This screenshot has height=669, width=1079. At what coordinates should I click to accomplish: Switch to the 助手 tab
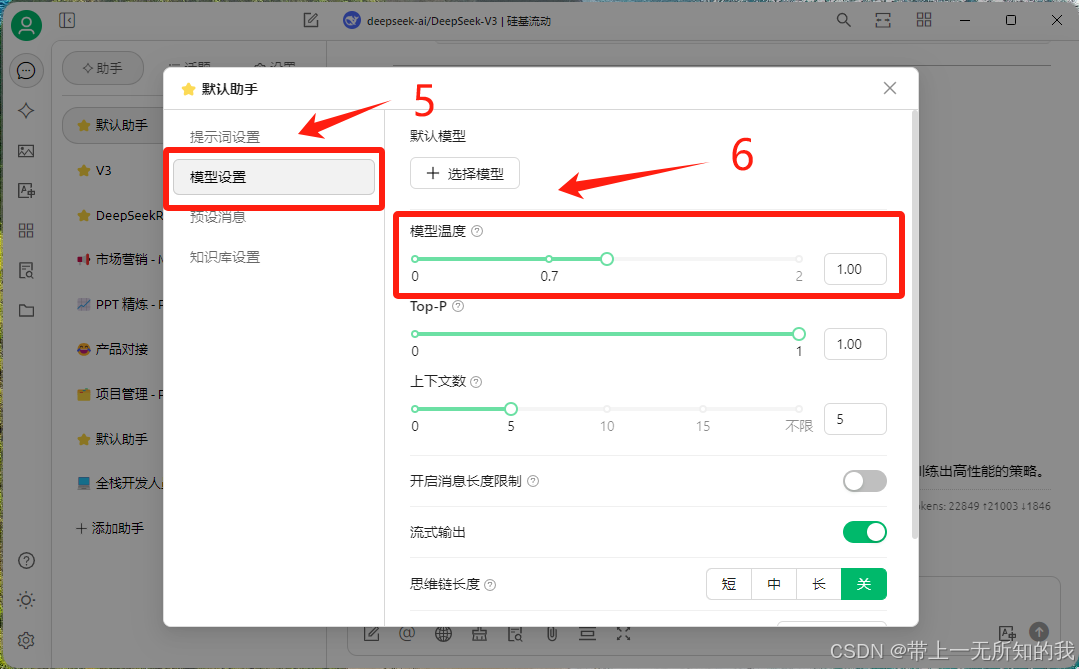[103, 68]
